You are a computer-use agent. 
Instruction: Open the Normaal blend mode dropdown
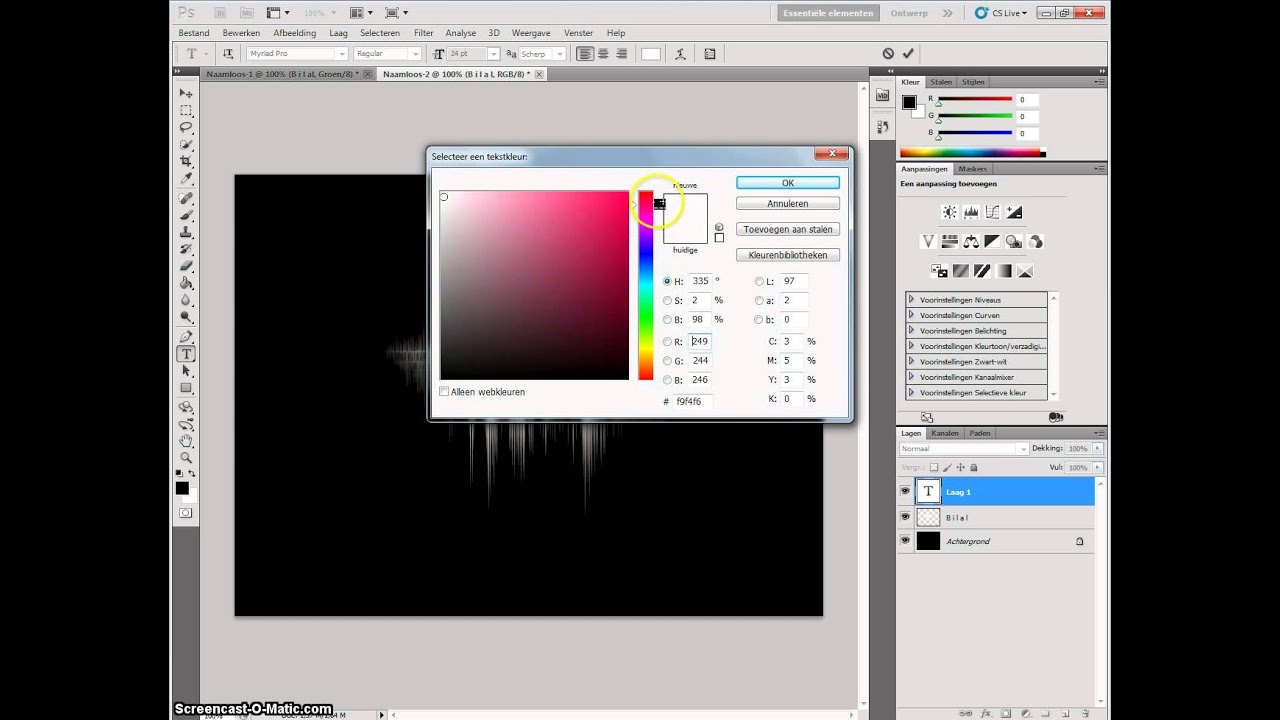pos(963,449)
